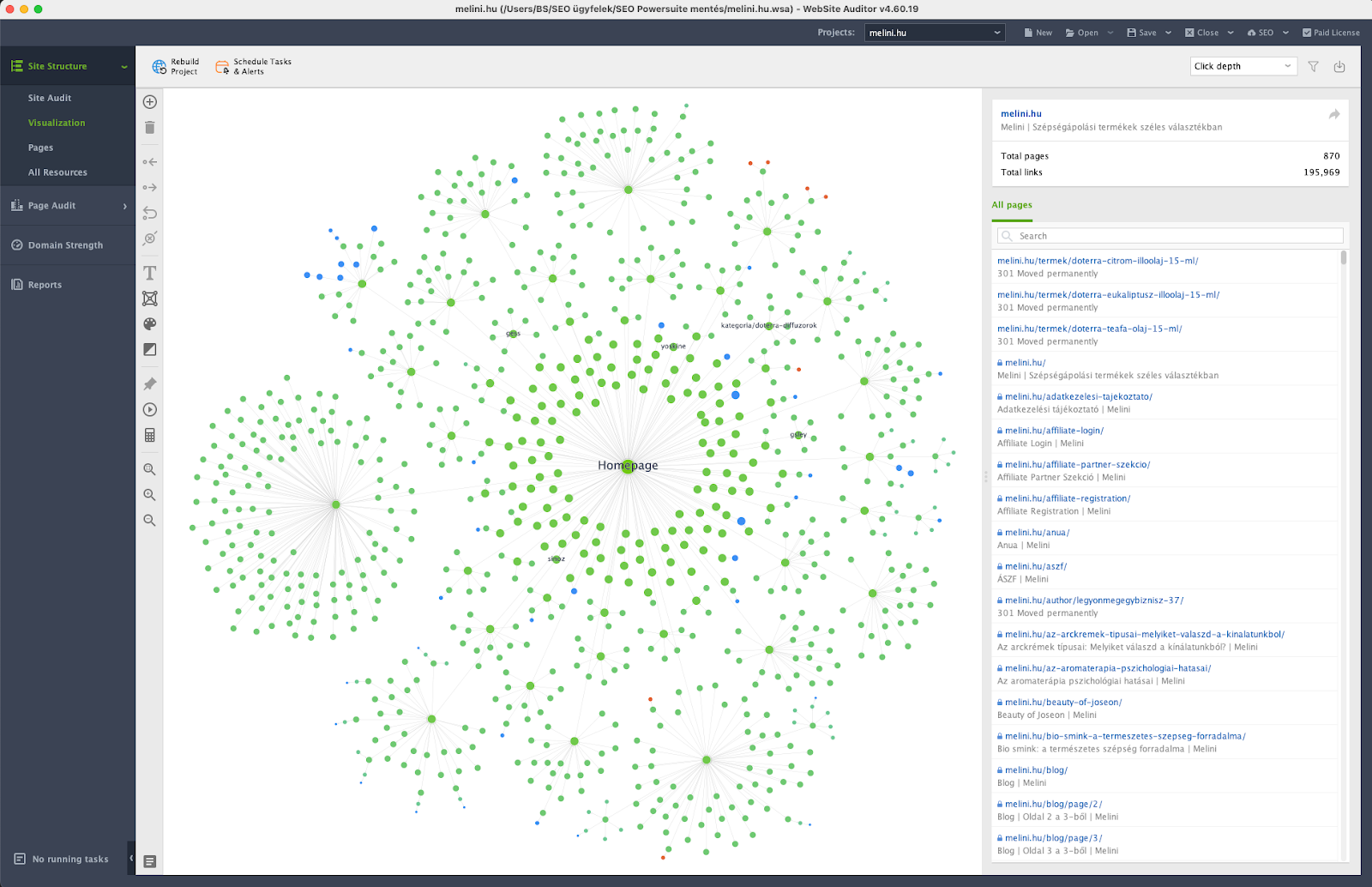Click the zoom out magnifier icon
The height and width of the screenshot is (887, 1372).
point(150,521)
